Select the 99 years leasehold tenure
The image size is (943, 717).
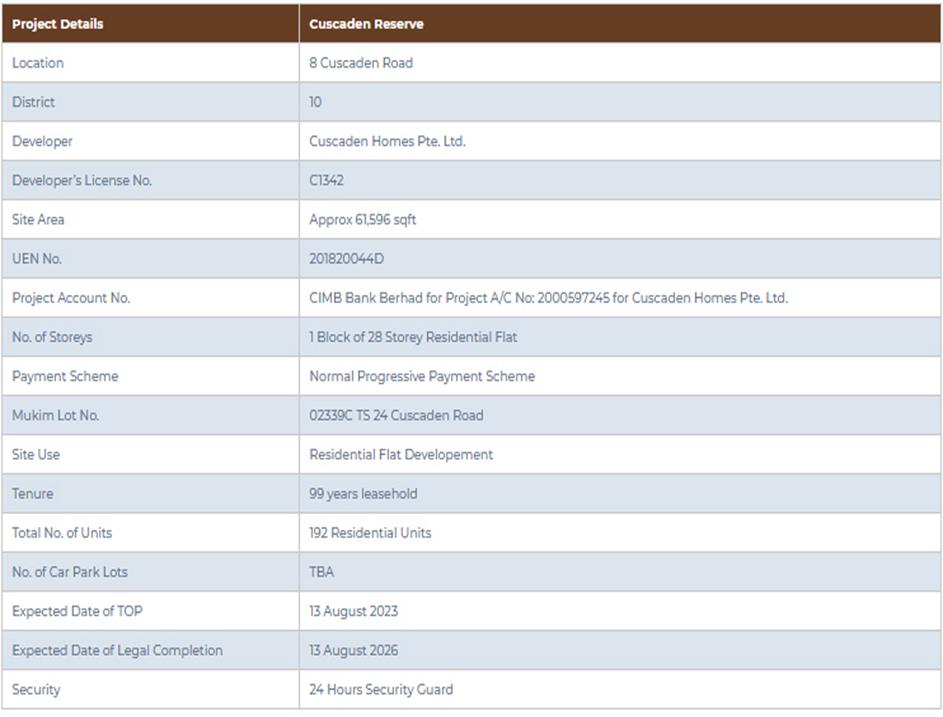(x=363, y=493)
